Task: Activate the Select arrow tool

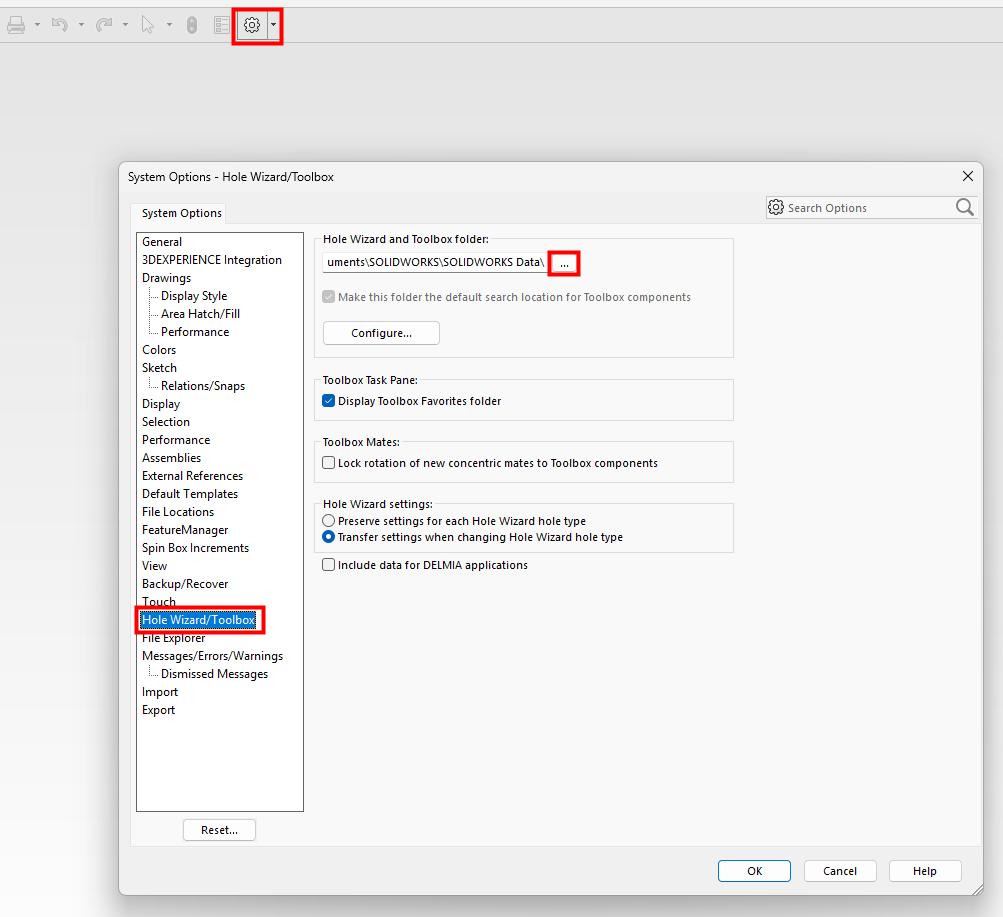Action: pos(148,25)
